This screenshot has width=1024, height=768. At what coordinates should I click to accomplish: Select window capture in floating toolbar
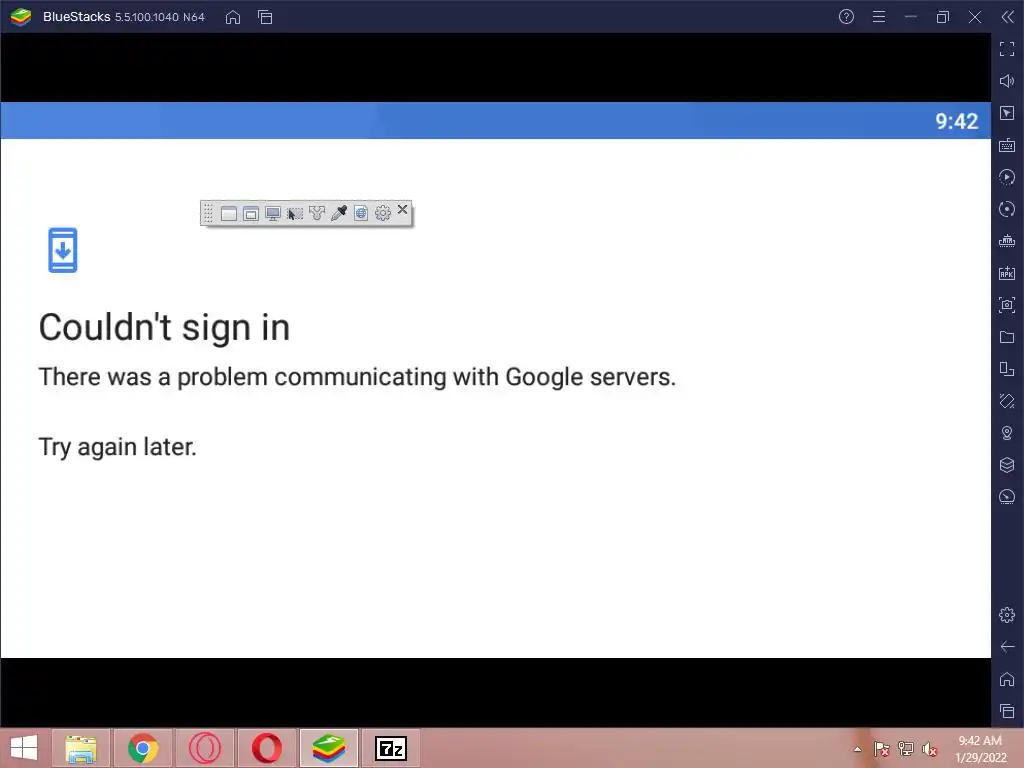coord(229,214)
